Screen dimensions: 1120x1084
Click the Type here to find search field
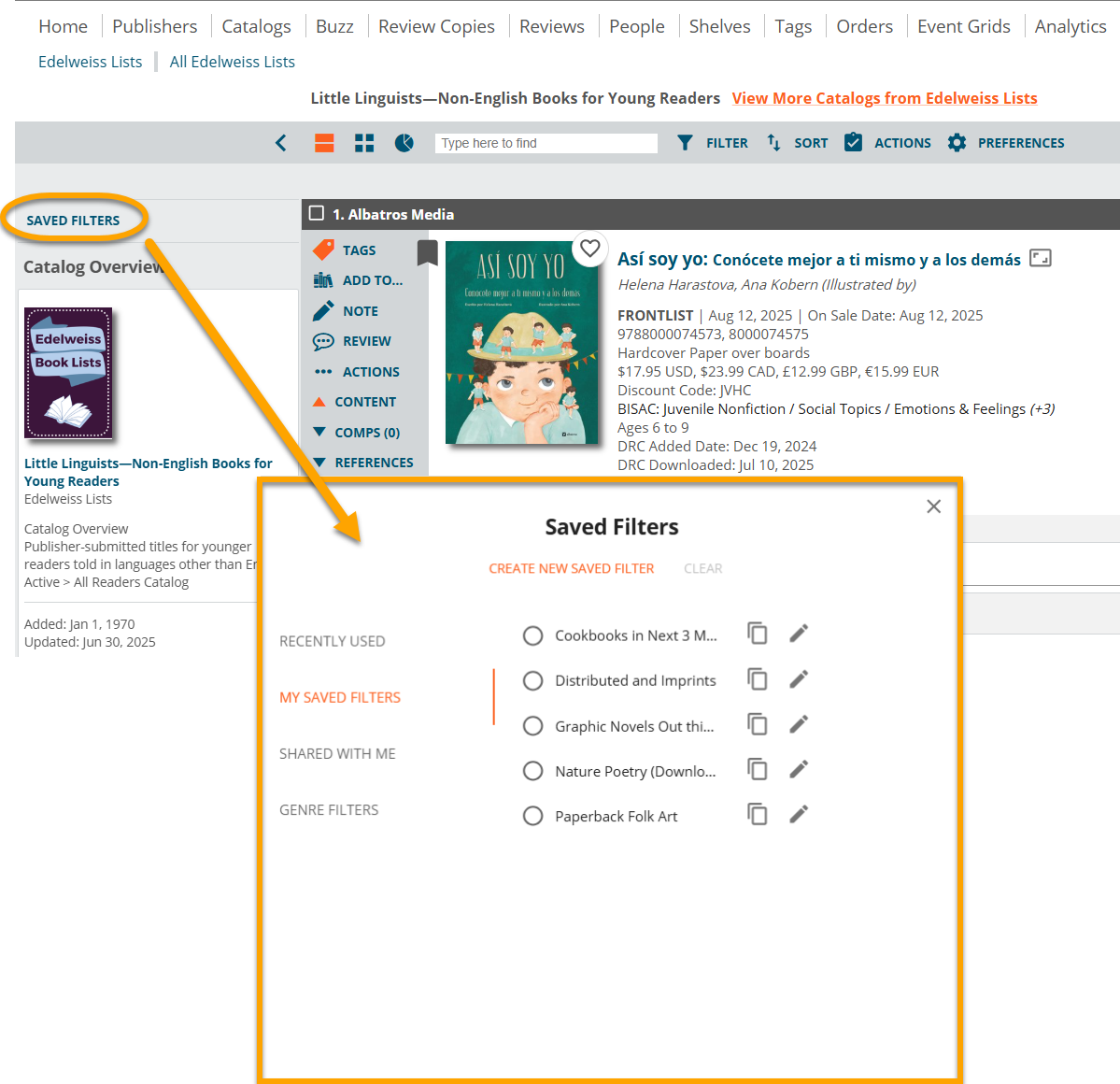[546, 143]
